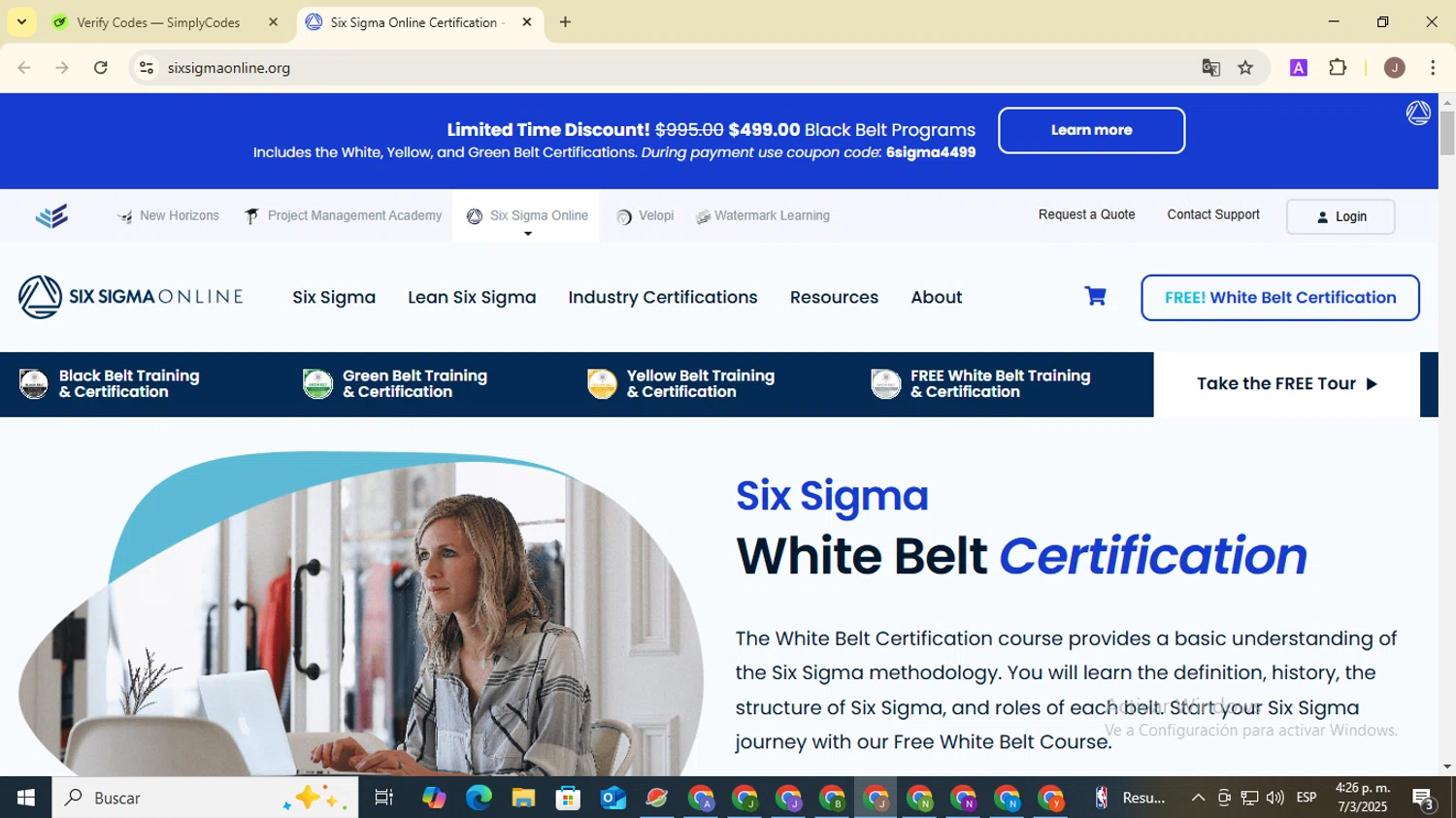The image size is (1456, 818).
Task: Click the floating Six Sigma icon in banner corner
Action: point(1418,114)
